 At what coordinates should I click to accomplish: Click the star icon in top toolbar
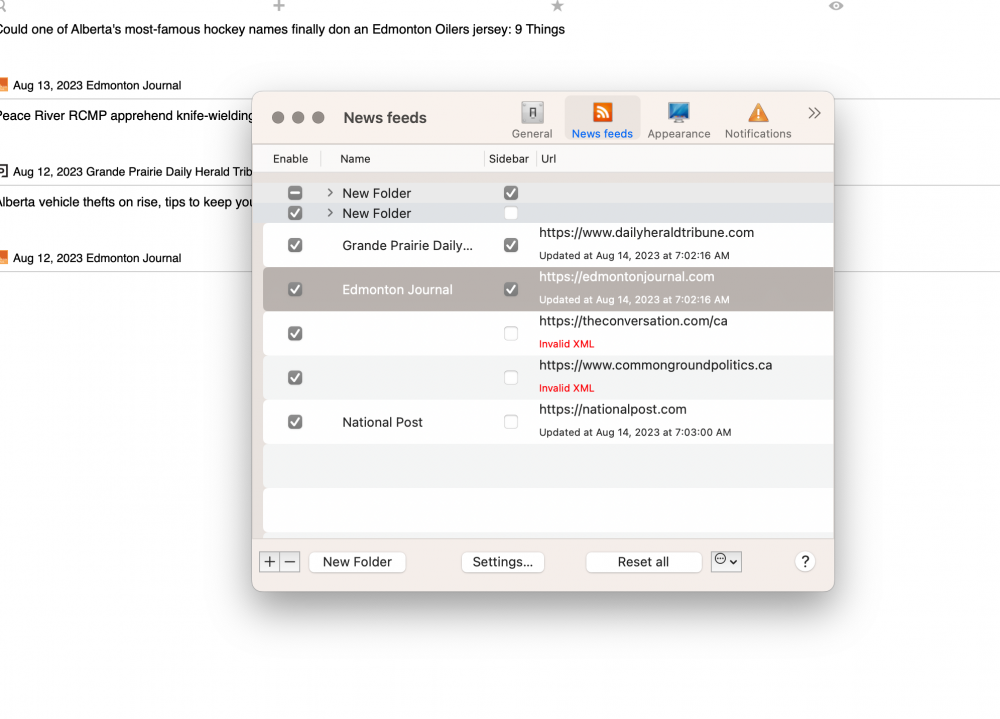click(x=557, y=6)
